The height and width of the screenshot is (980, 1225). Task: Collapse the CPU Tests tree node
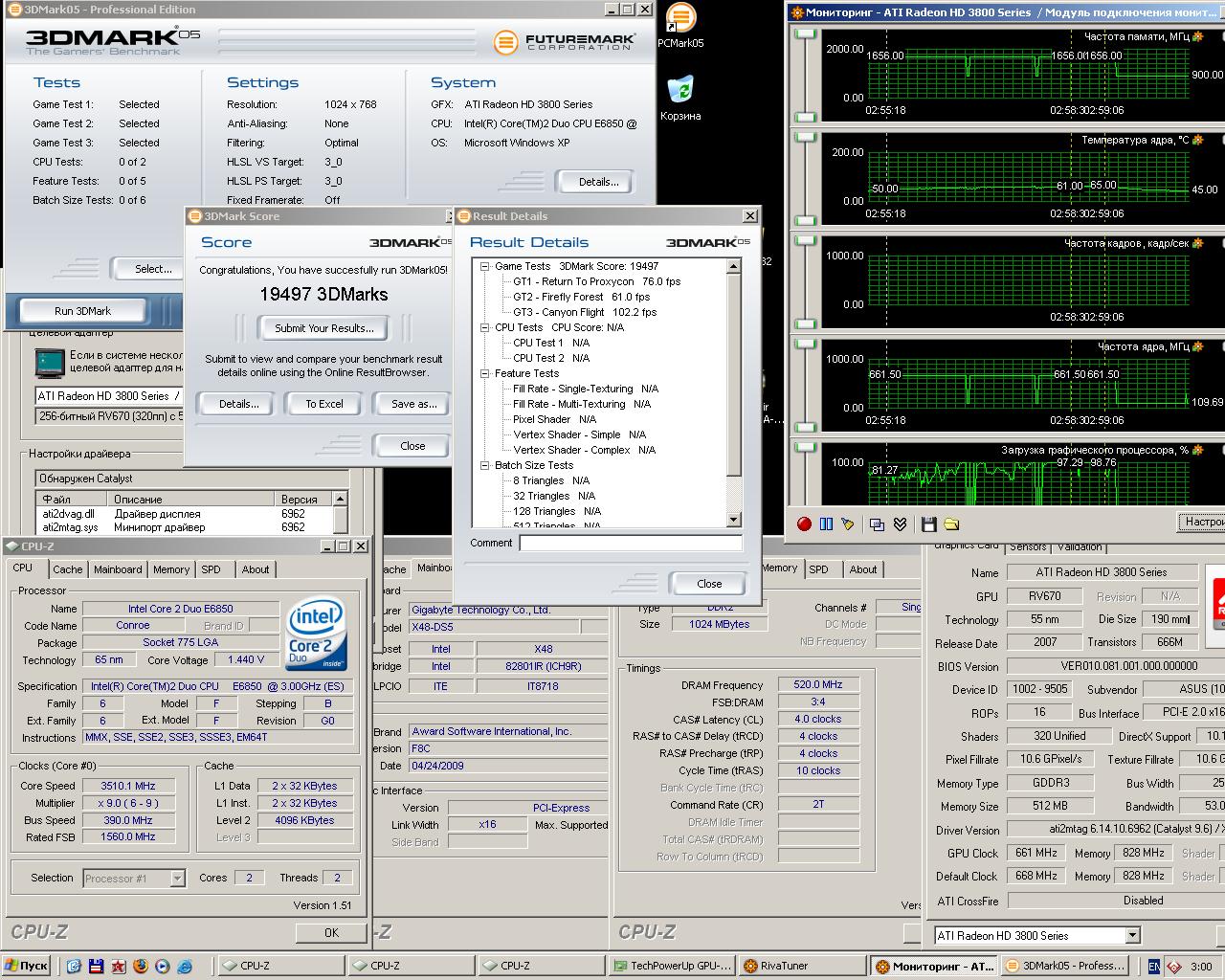point(485,327)
